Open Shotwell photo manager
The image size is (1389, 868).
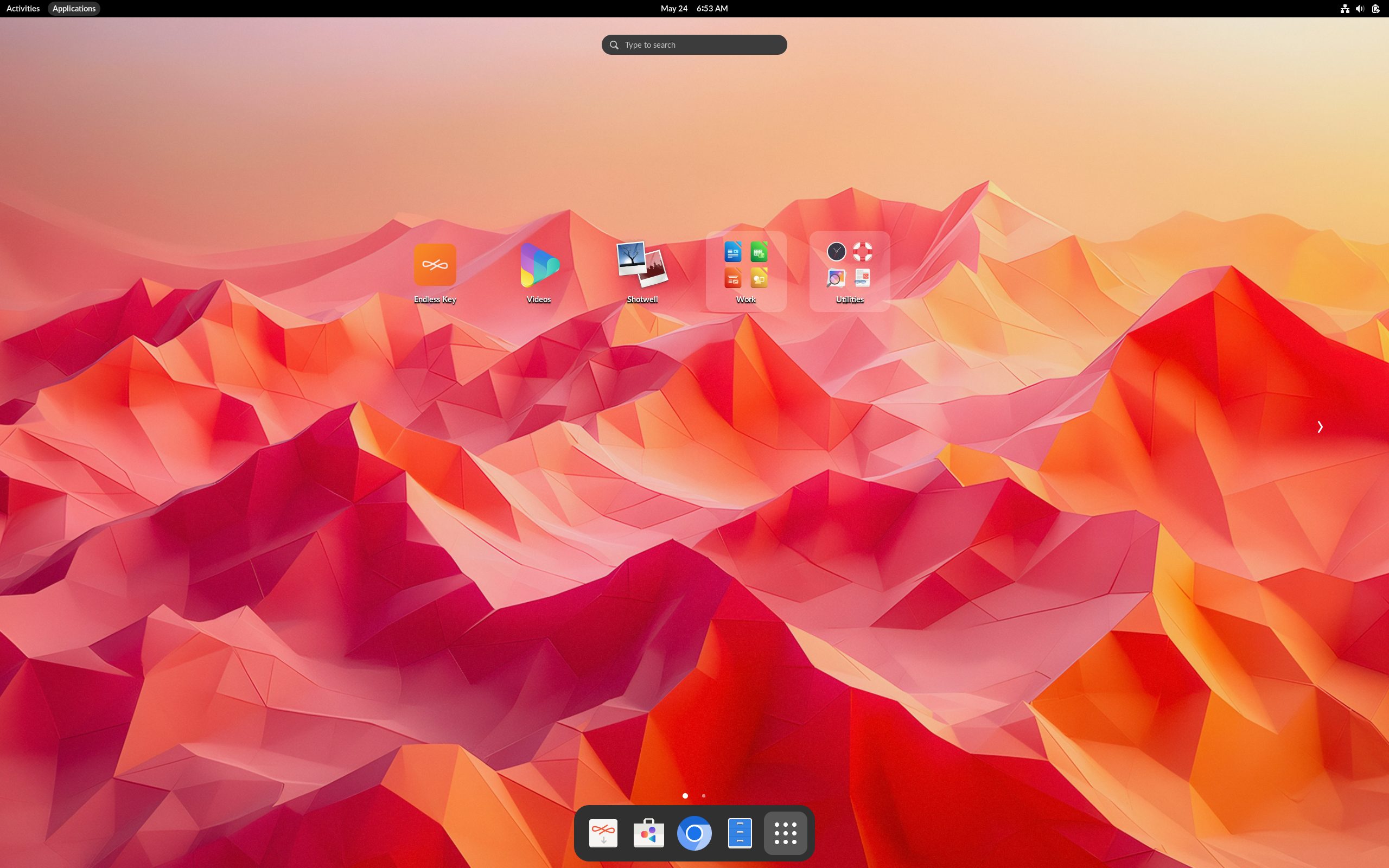[642, 265]
